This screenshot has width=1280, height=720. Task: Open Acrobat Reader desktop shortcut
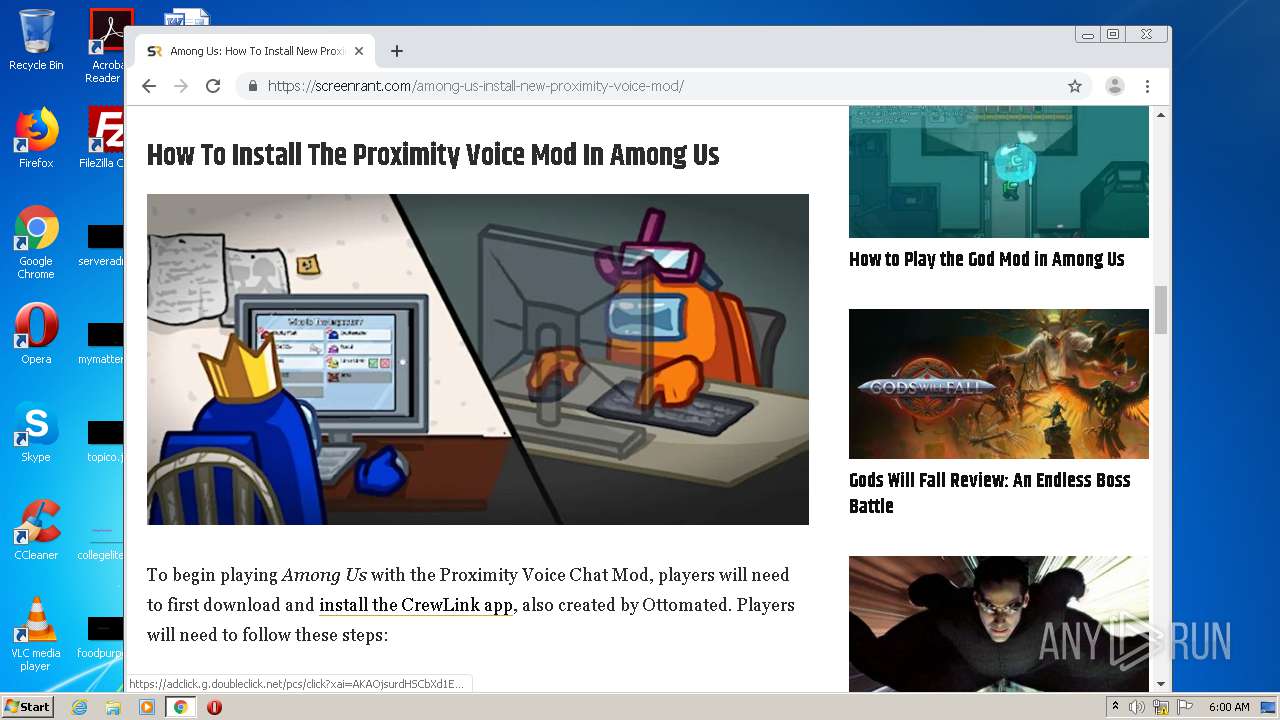(106, 46)
